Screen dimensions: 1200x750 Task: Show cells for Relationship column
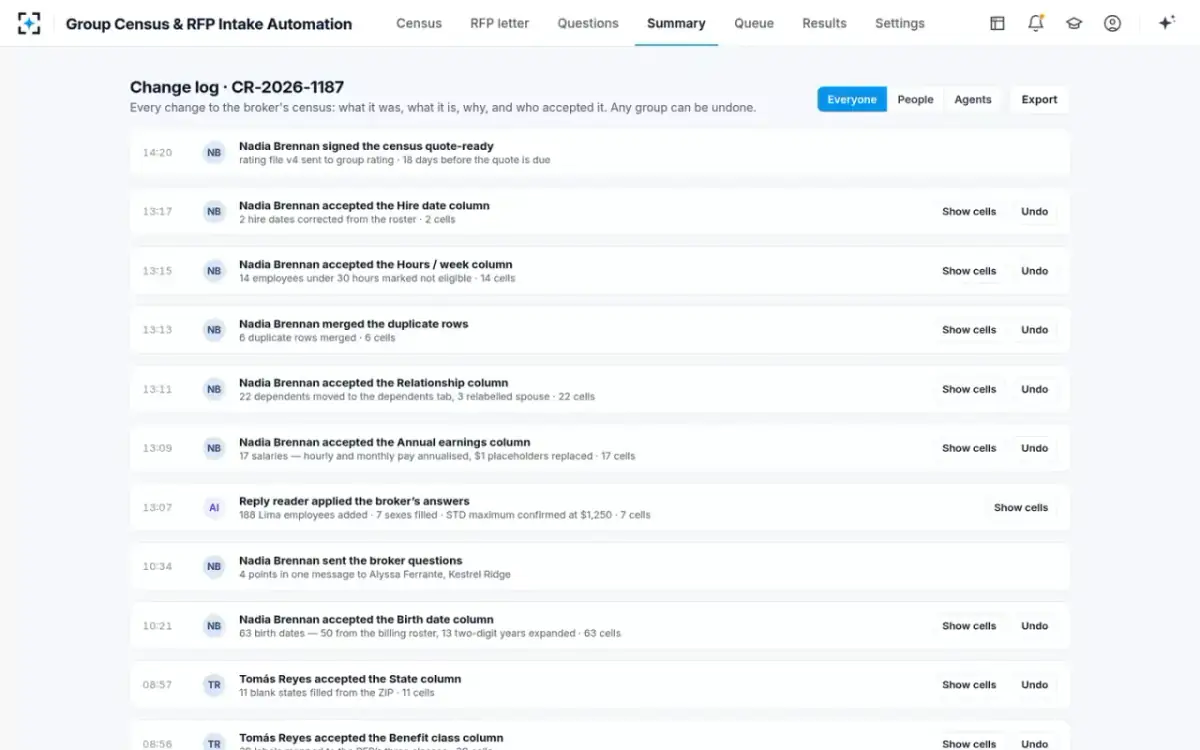pyautogui.click(x=969, y=389)
